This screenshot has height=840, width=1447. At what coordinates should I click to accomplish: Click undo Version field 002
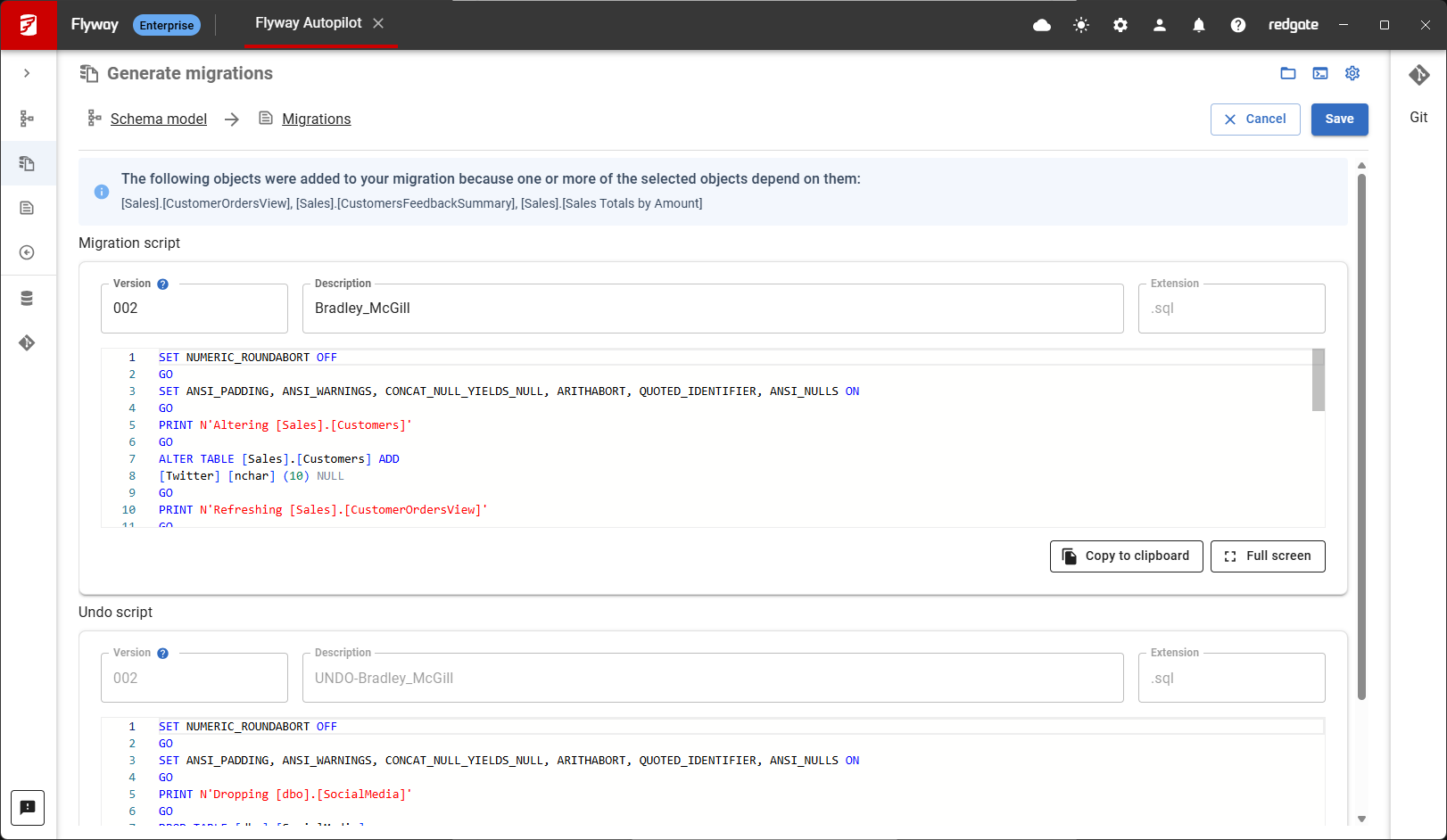tap(194, 678)
